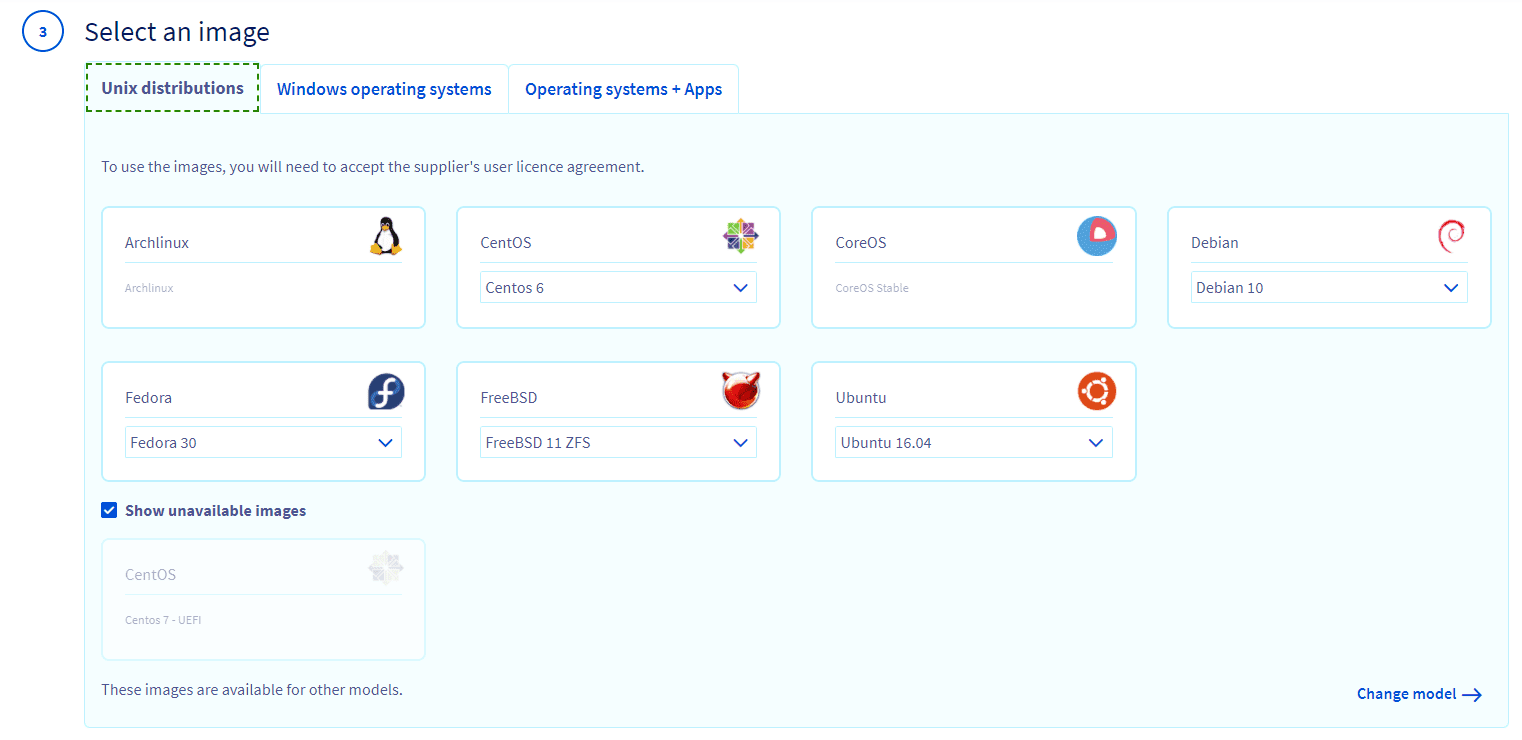Open the Ubuntu 16.04 version dropdown
Screen dimensions: 1522x740
pos(973,443)
